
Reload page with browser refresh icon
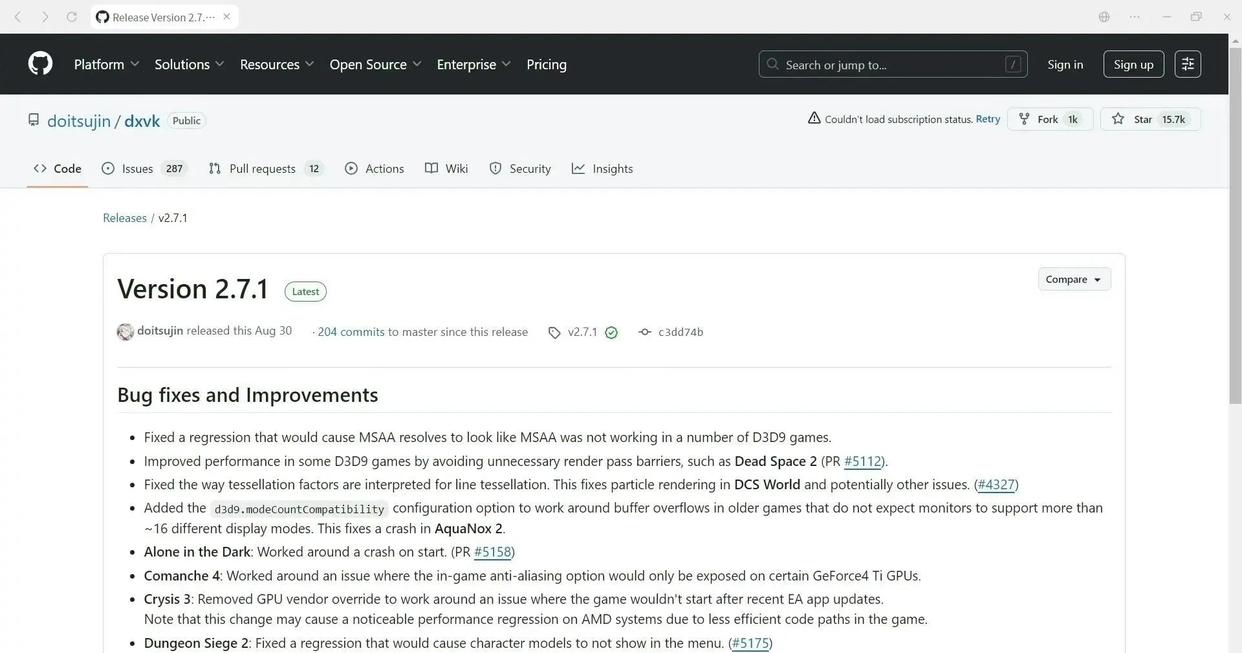point(72,17)
